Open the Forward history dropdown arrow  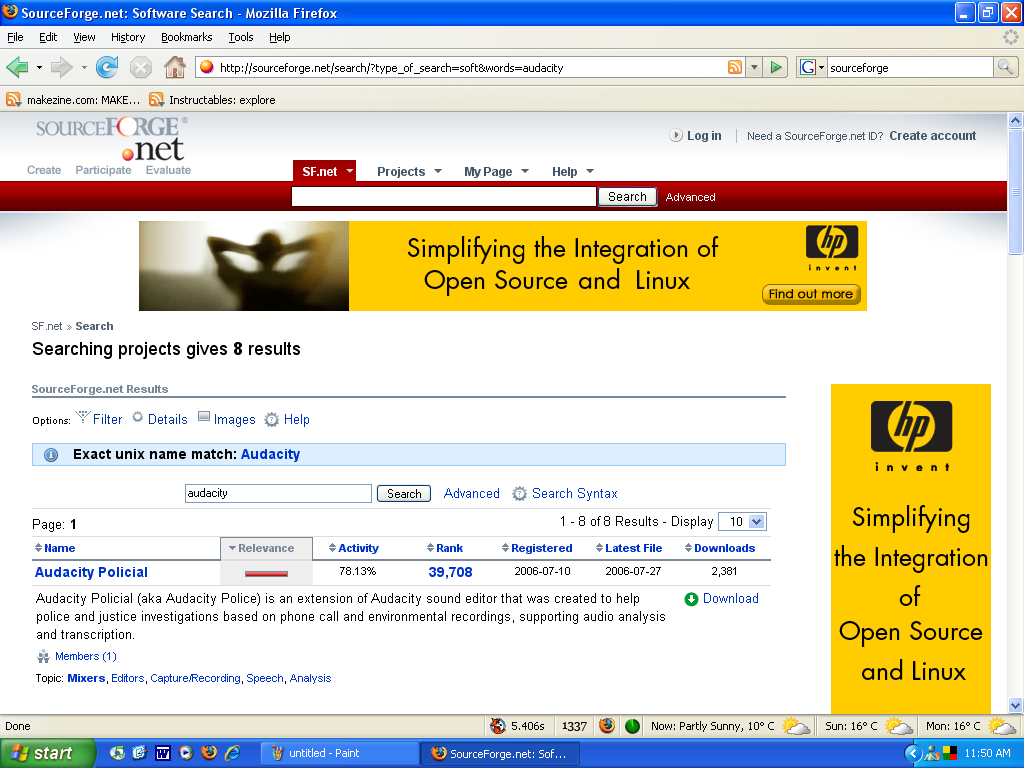pos(84,67)
